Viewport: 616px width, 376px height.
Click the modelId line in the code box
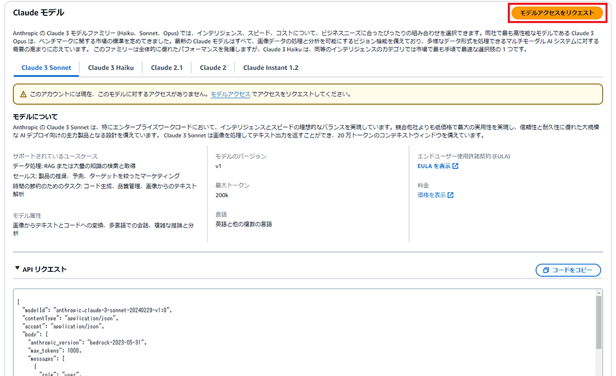click(x=97, y=310)
